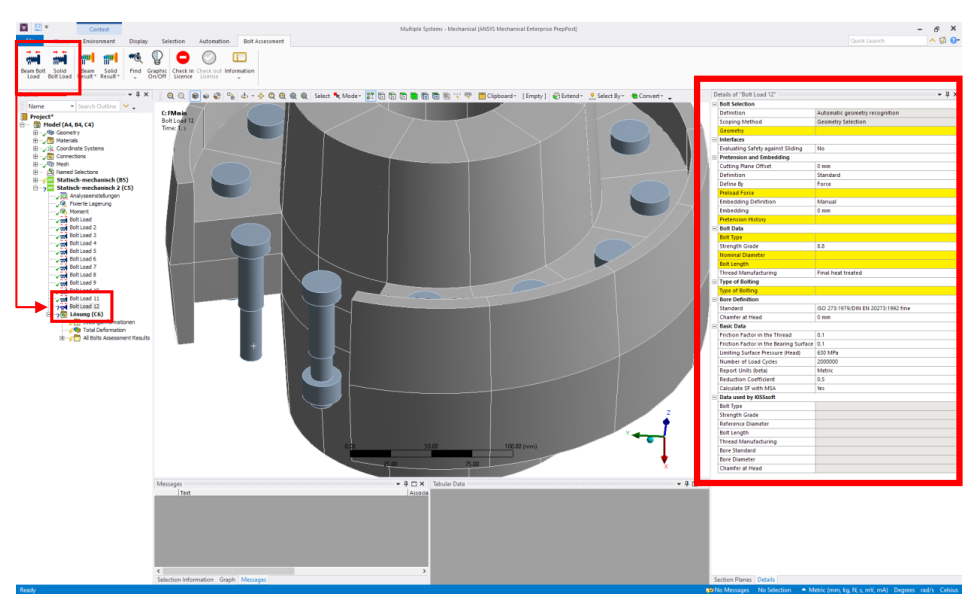Open the Mode selection dropdown
973x607 pixels.
pos(348,95)
